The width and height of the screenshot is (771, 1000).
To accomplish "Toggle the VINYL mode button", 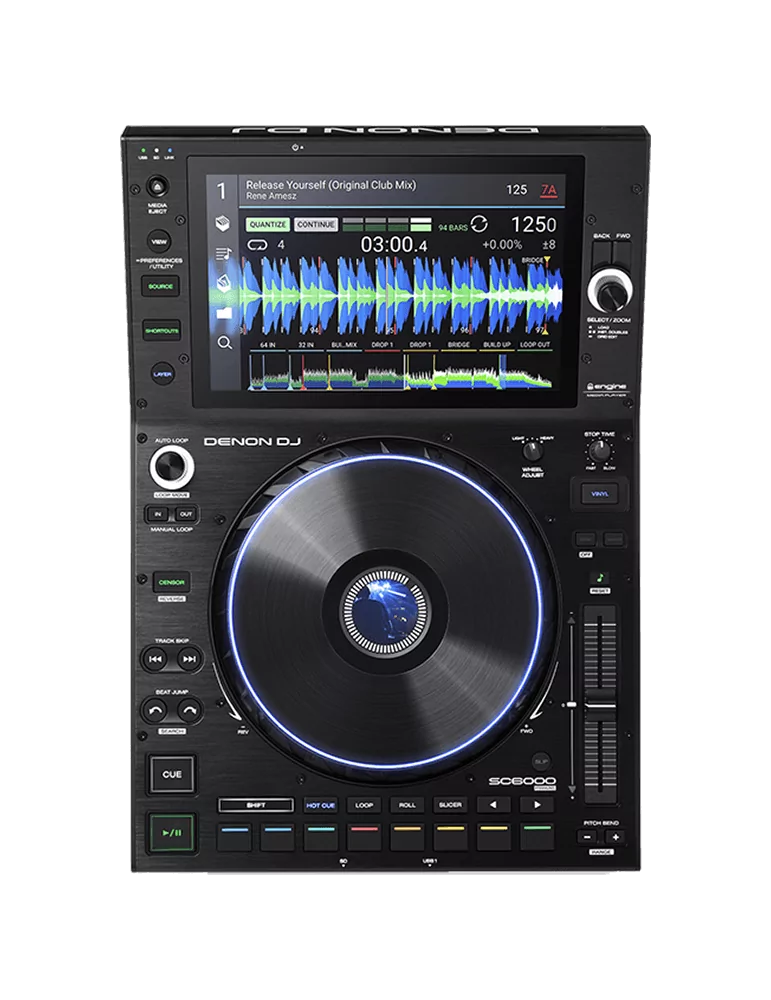I will point(599,494).
